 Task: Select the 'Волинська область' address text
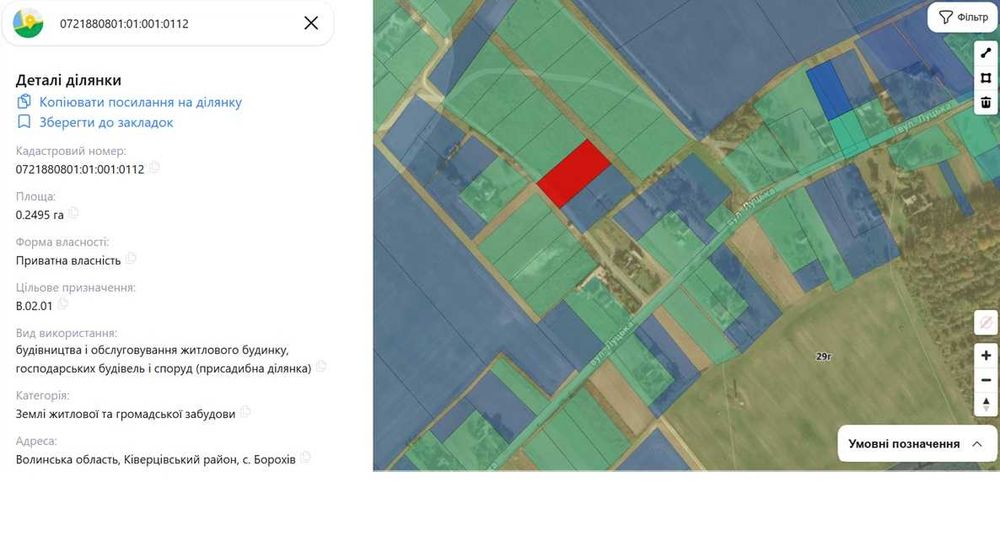pyautogui.click(x=67, y=459)
